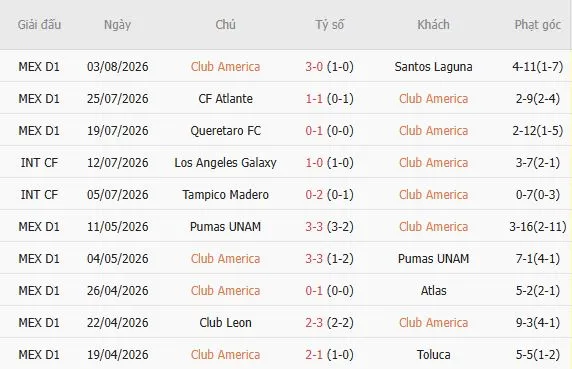Open the CF Atlante team link
Screen dimensions: 572x369
point(225,99)
